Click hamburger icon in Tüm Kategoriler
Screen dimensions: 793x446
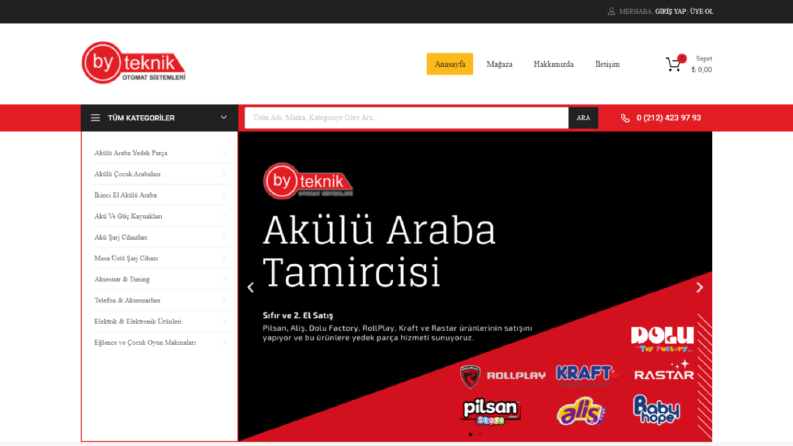95,118
